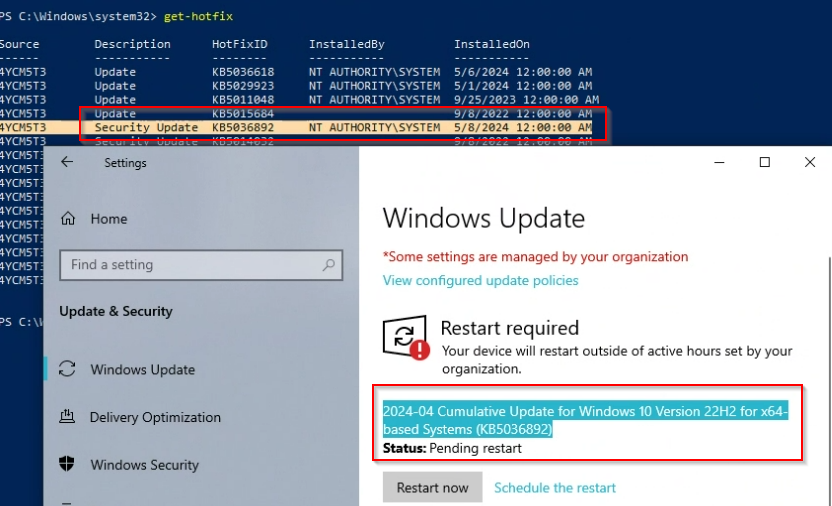Go back using the Settings back arrow
This screenshot has height=506, width=832.
[67, 162]
